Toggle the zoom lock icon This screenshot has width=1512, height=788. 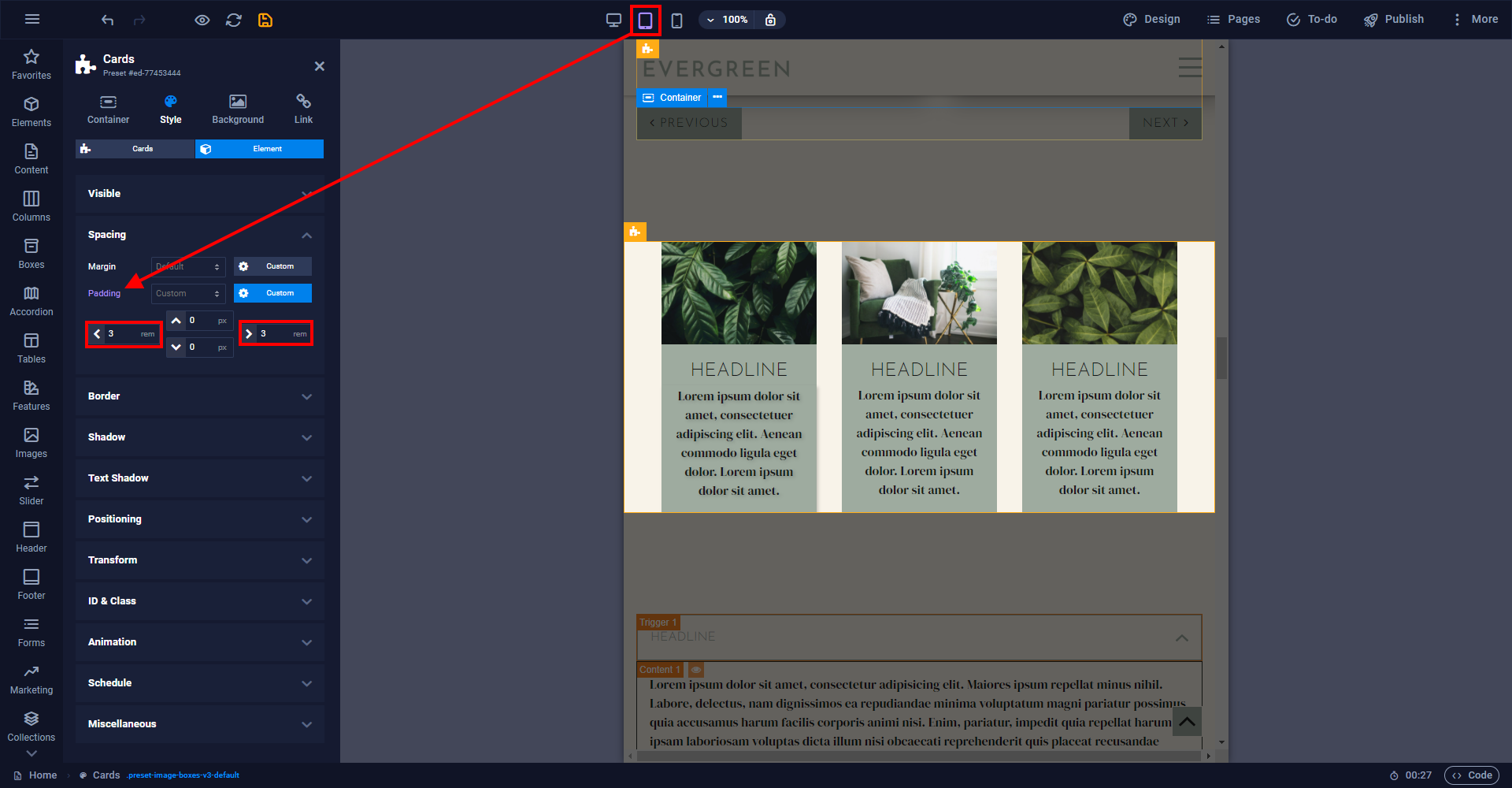(x=770, y=20)
